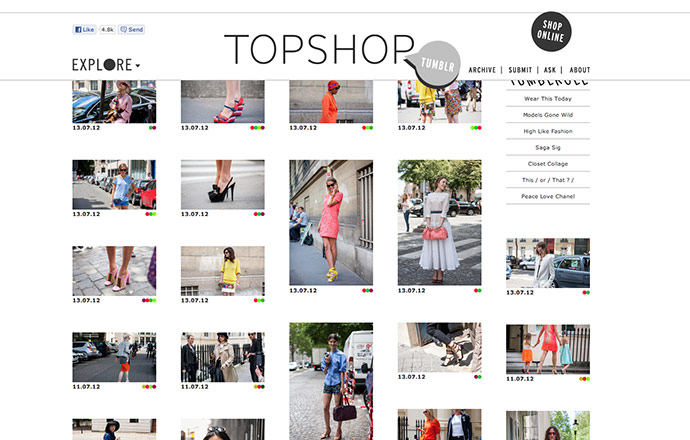Open the Submit menu item
690x440 pixels.
(520, 70)
